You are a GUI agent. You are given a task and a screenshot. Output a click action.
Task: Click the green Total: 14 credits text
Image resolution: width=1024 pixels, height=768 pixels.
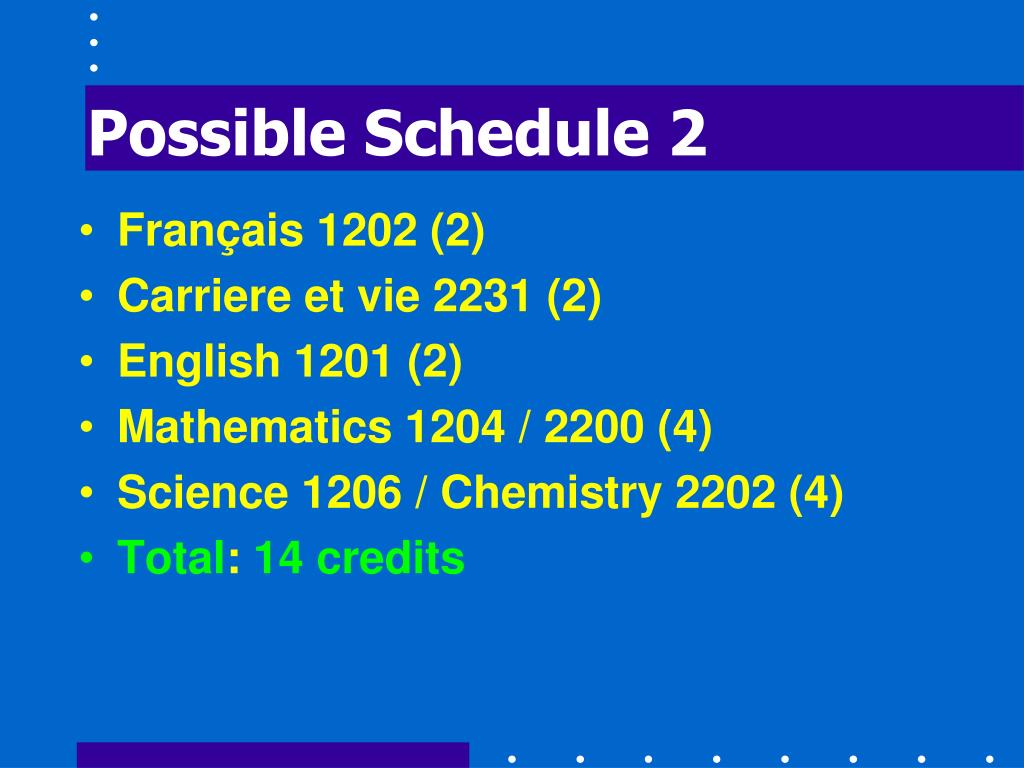(291, 558)
